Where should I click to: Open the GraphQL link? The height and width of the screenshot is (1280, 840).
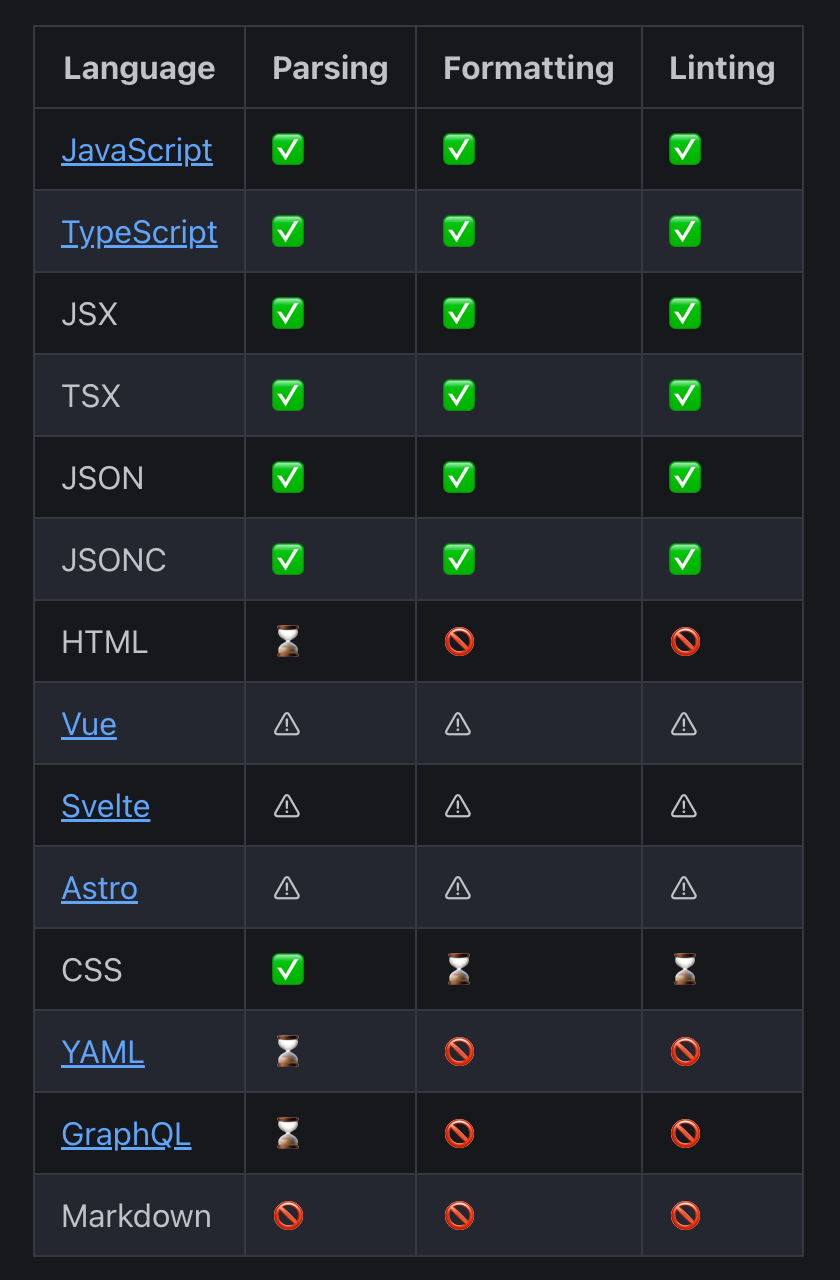[126, 1134]
